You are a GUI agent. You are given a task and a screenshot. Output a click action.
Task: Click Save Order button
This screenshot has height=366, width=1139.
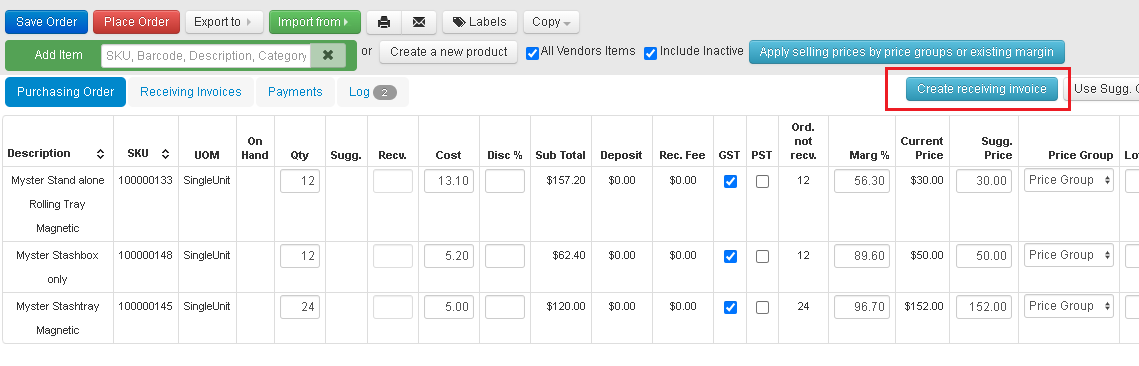(x=46, y=22)
